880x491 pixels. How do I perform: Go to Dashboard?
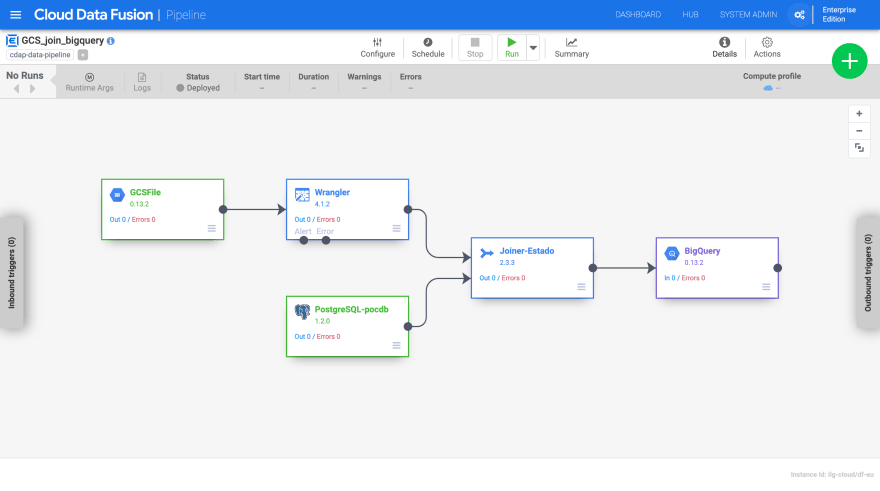pyautogui.click(x=638, y=15)
